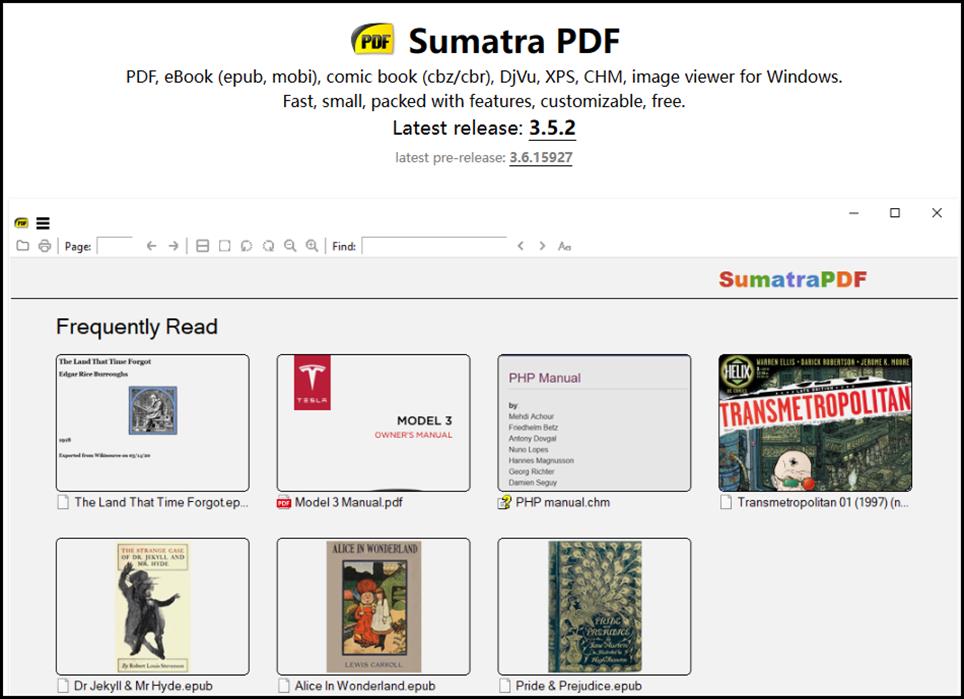Screen dimensions: 964x699
Task: Open PHP Manual thumbnail
Action: click(x=594, y=422)
